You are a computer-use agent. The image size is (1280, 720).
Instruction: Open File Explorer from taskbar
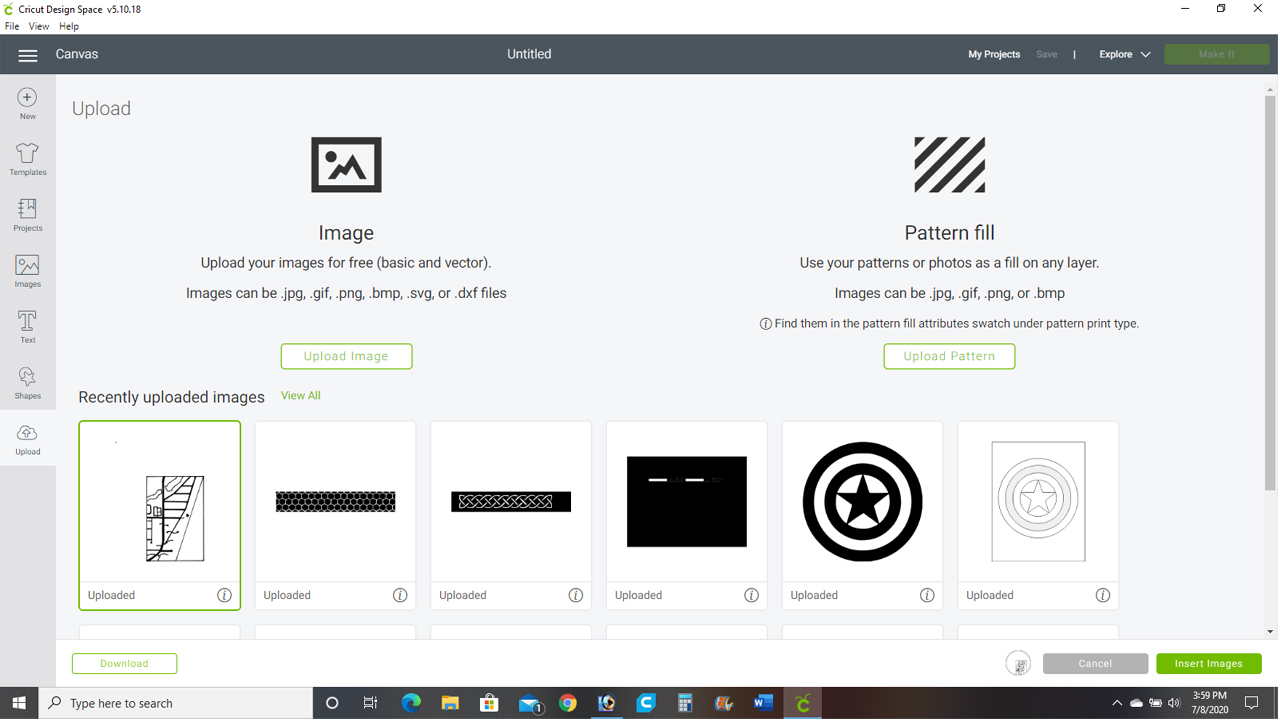point(450,703)
